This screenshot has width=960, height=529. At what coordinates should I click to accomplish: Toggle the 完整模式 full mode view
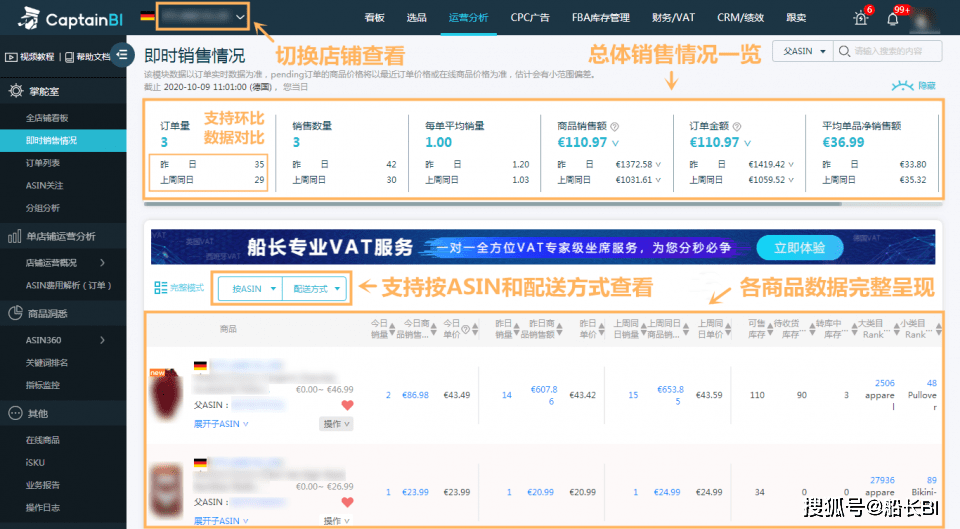pyautogui.click(x=179, y=288)
